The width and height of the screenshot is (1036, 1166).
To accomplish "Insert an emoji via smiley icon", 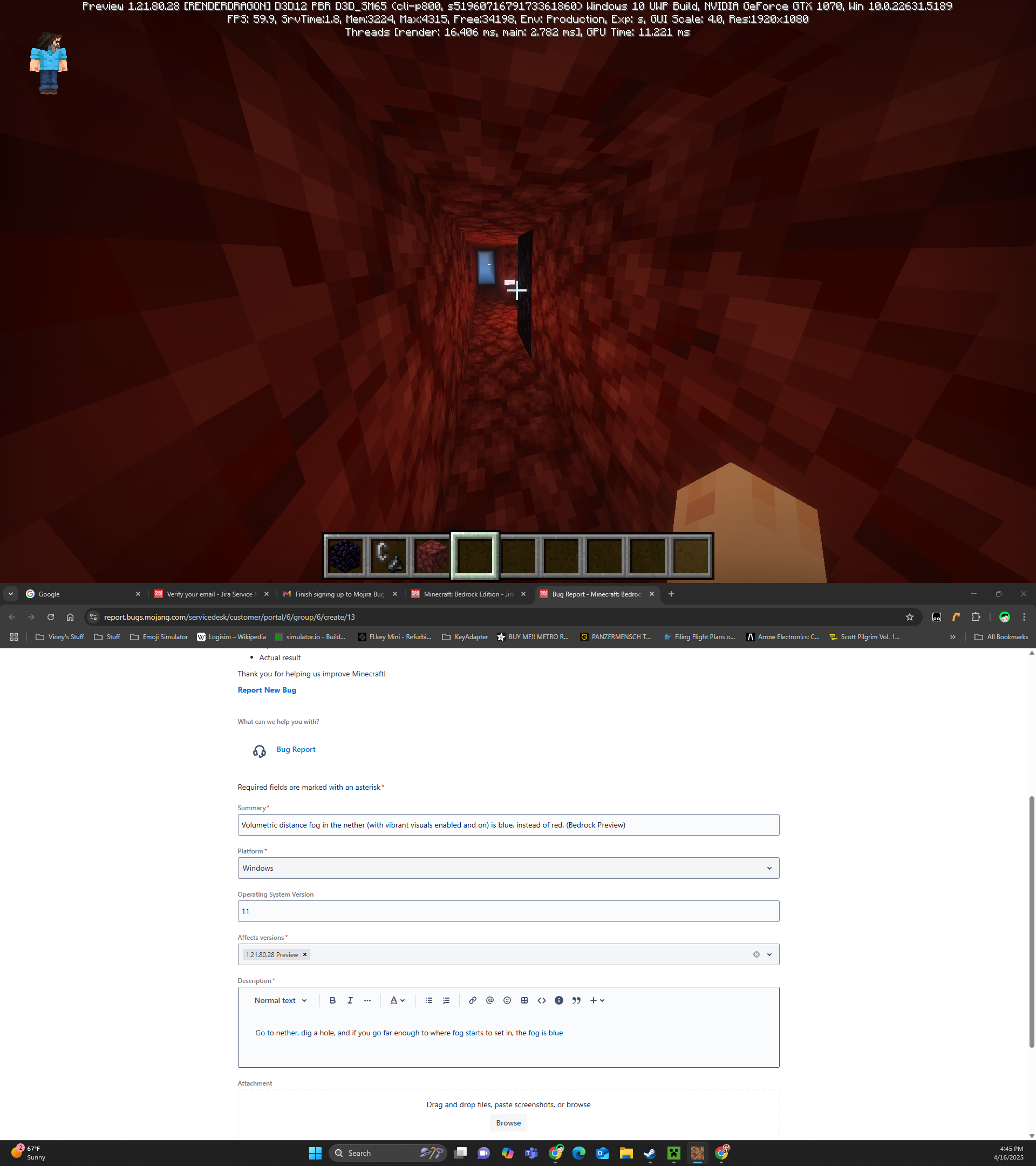I will coord(507,1000).
